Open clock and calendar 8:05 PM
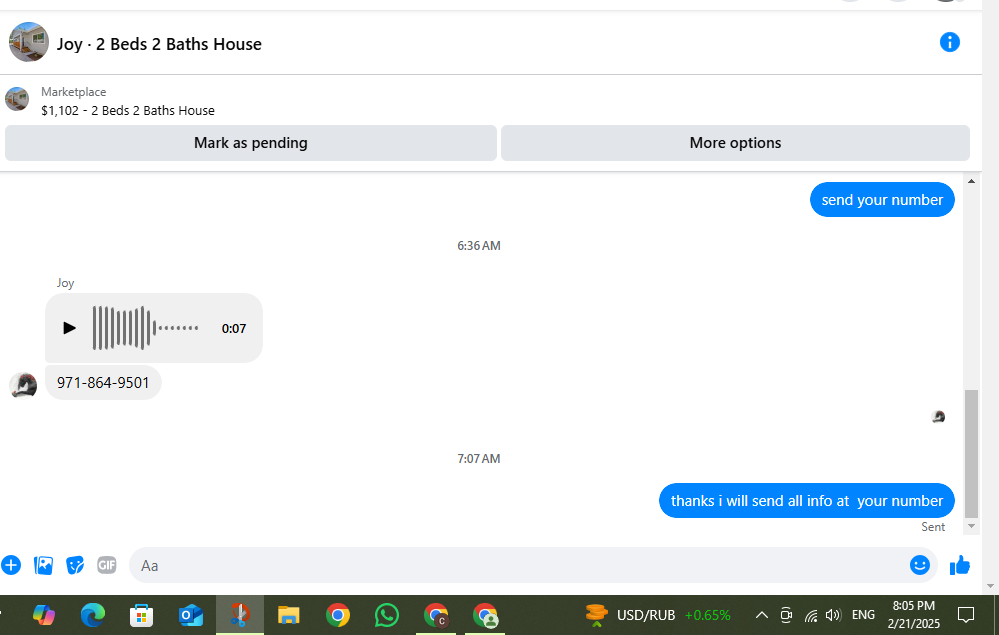Screen dimensions: 999x635 click(x=914, y=615)
